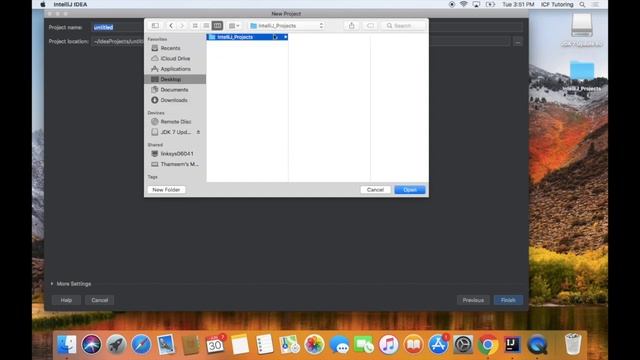
Task: Click the Previous button
Action: coord(473,300)
